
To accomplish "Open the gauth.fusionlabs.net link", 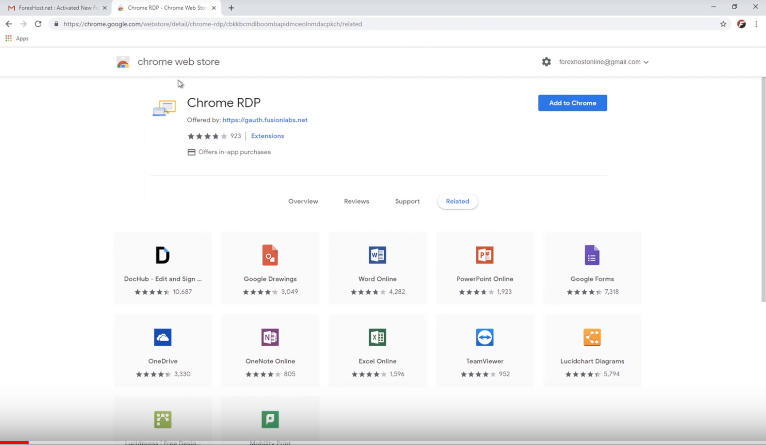I will point(265,120).
